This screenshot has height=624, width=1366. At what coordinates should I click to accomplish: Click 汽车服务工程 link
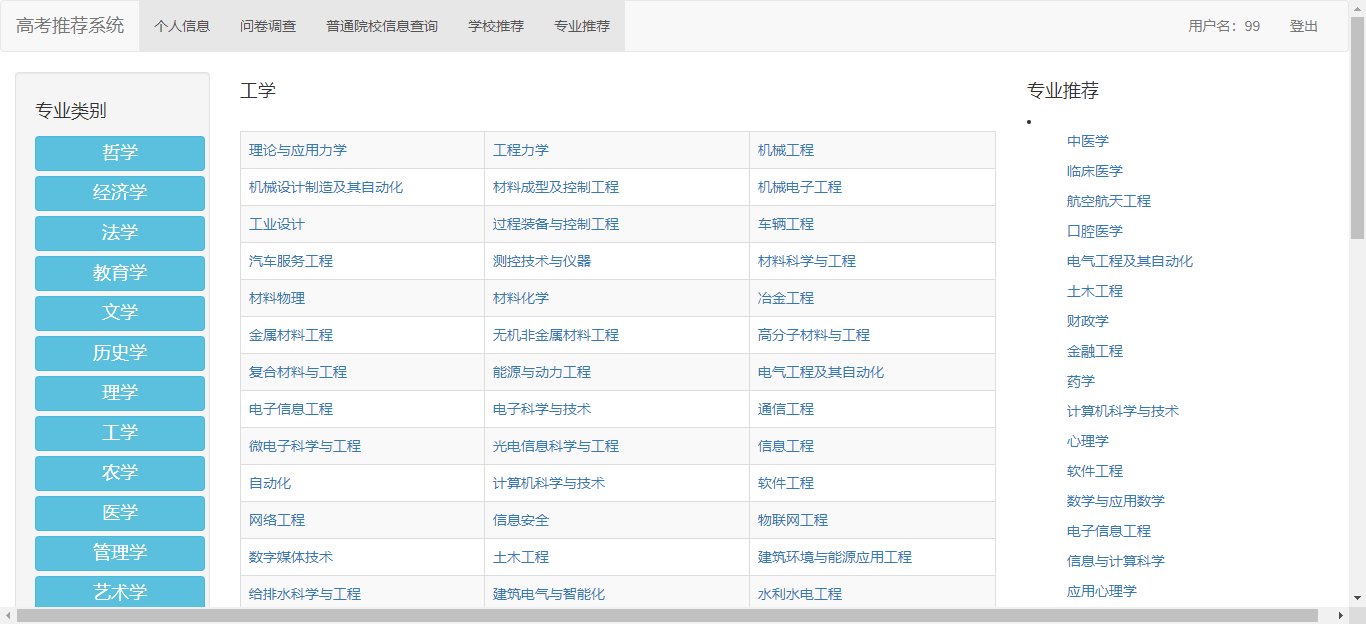point(291,261)
